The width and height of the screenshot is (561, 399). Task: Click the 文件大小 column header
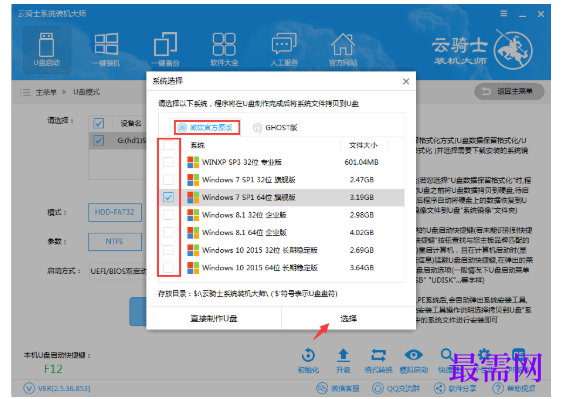click(363, 145)
